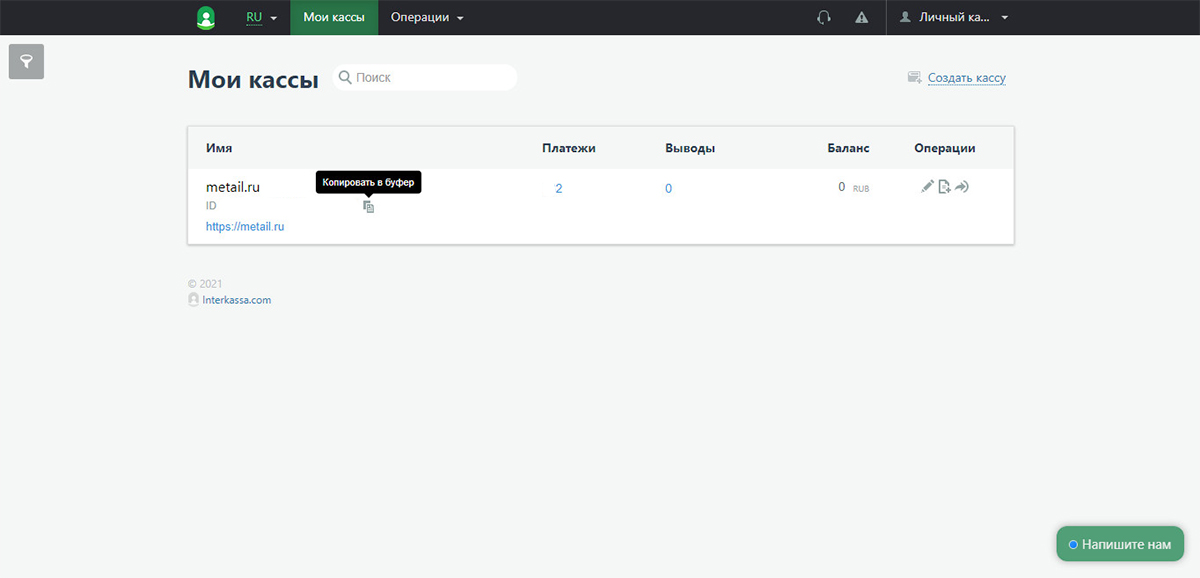Click the payments count 2

pyautogui.click(x=559, y=188)
